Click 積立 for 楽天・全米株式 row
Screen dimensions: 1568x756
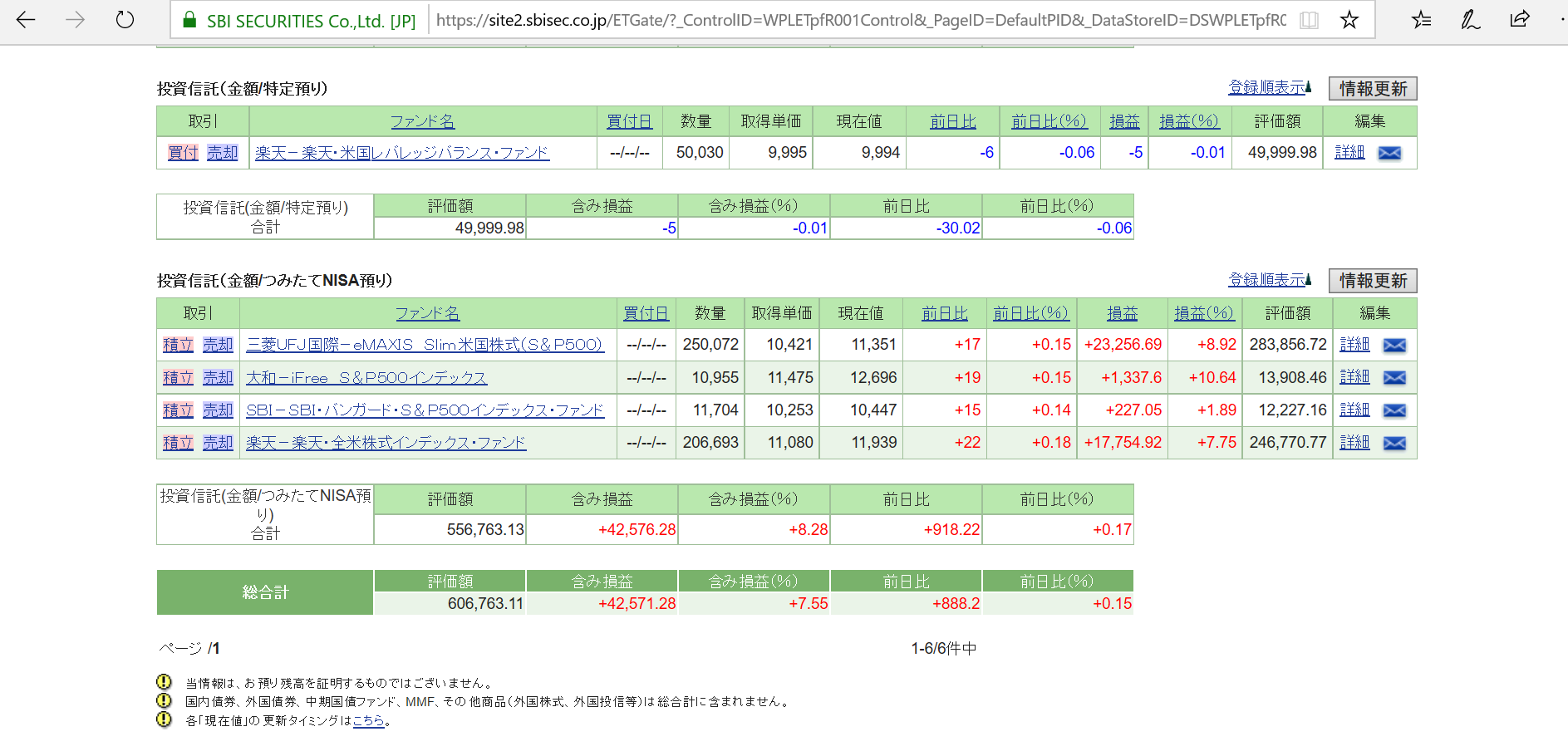tap(178, 443)
